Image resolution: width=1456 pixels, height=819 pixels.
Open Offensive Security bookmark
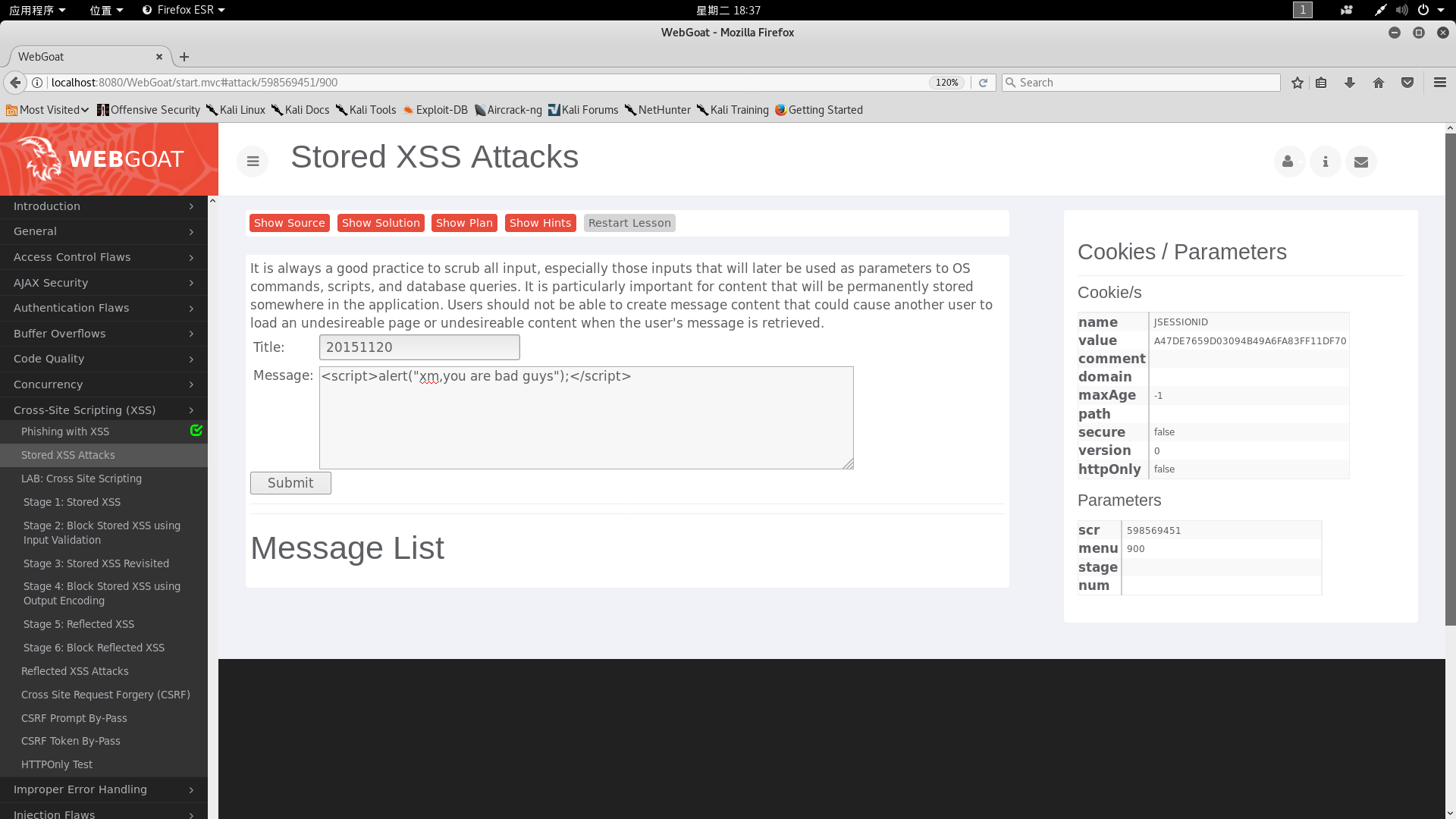149,110
